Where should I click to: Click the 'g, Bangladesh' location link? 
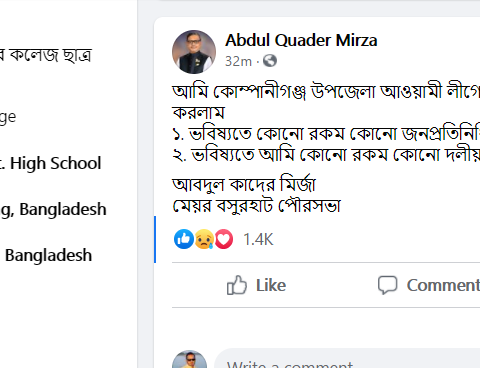pos(53,210)
